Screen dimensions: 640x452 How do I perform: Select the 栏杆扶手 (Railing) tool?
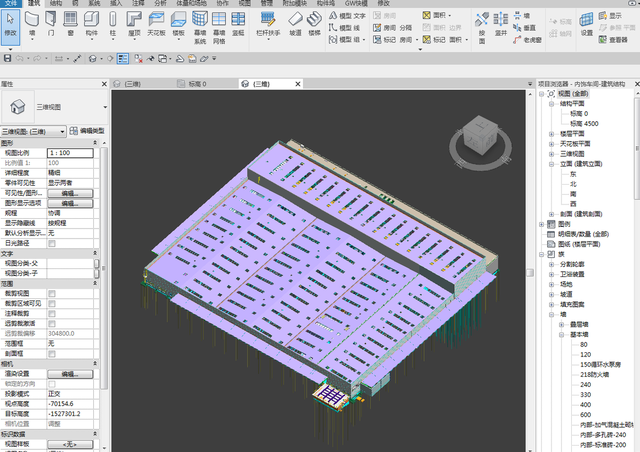(268, 25)
